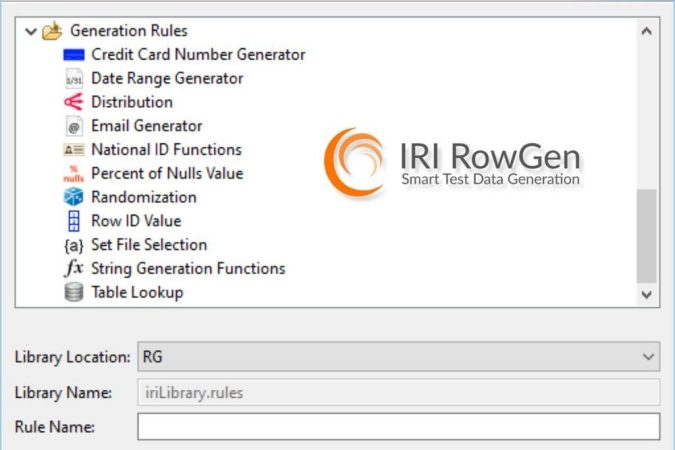Click the Randomization dice icon

[74, 197]
